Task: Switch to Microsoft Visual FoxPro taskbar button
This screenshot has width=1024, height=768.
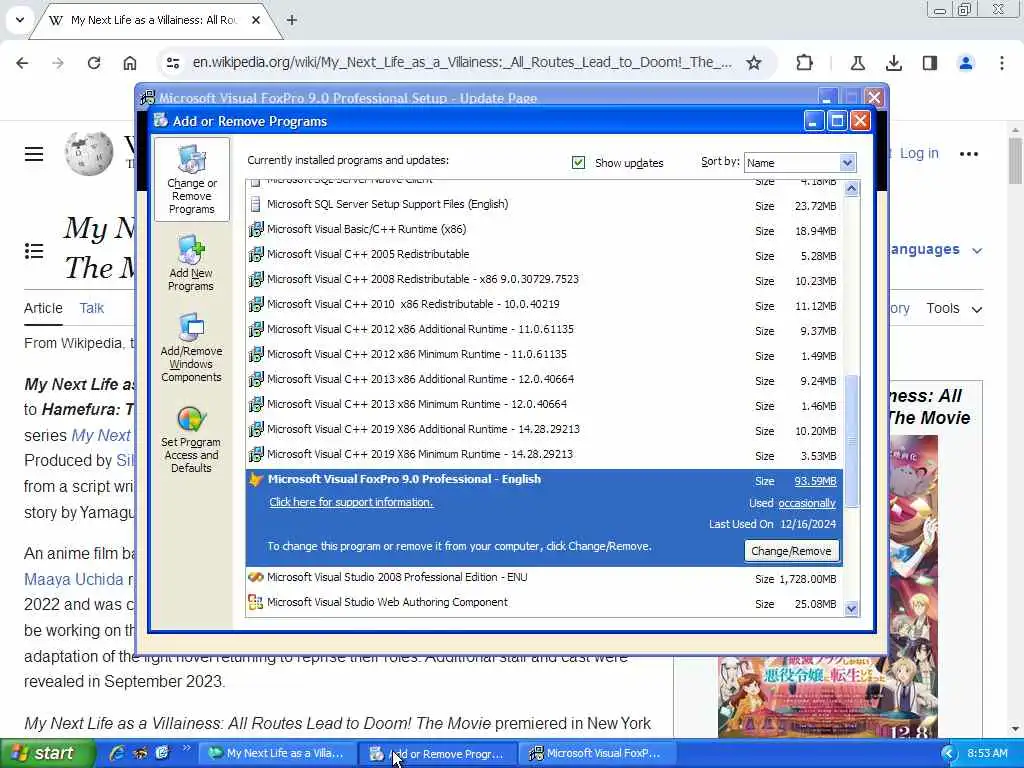Action: (597, 754)
